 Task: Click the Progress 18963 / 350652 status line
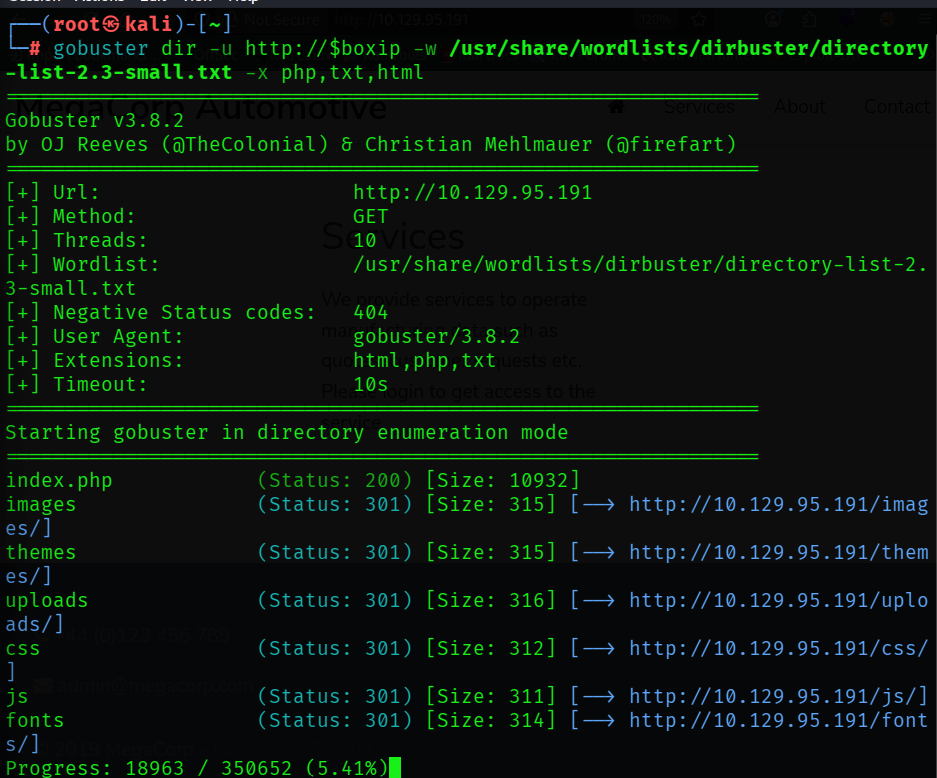pyautogui.click(x=197, y=768)
